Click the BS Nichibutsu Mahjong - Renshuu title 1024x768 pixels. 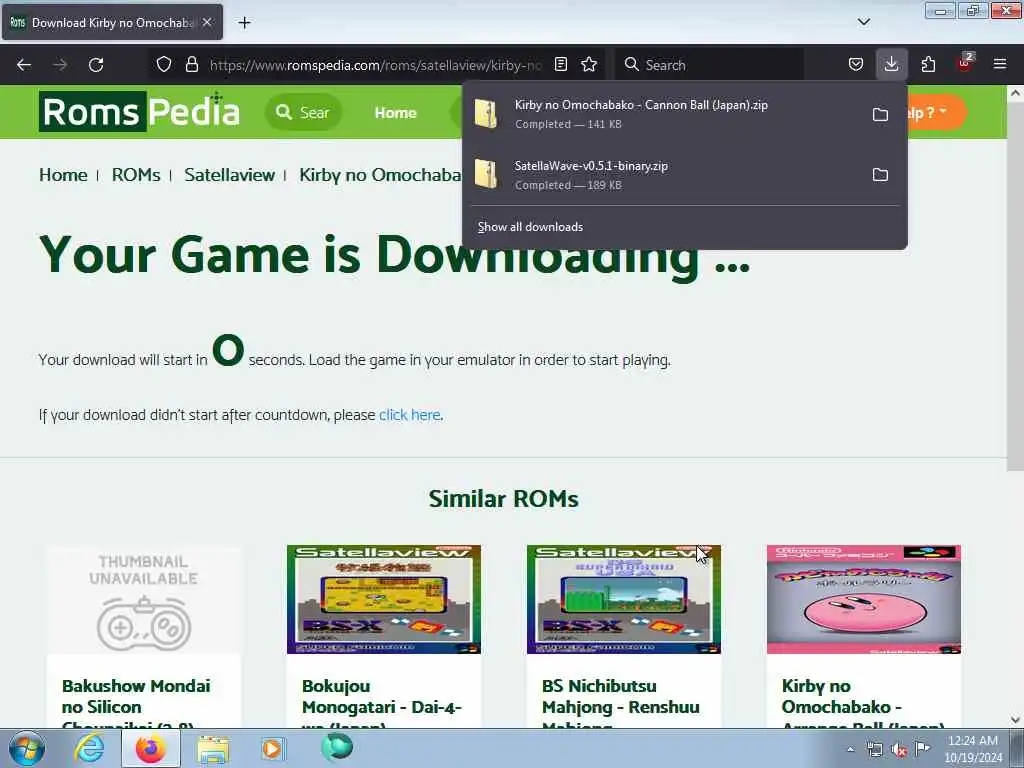(x=620, y=703)
